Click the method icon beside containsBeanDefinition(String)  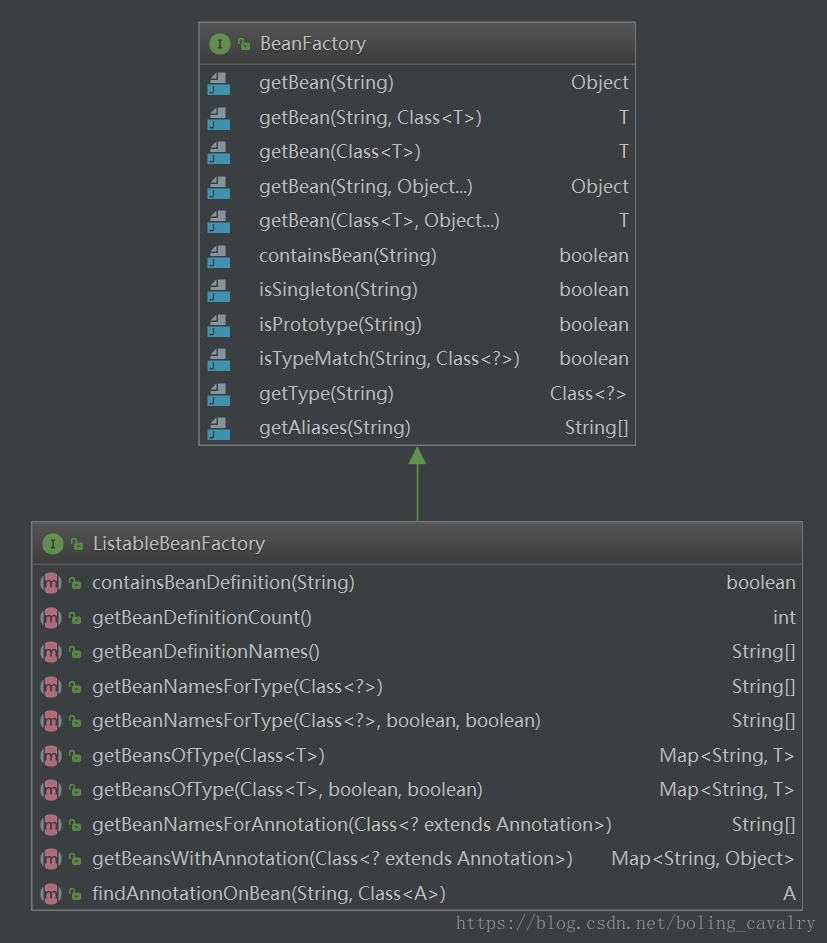click(x=51, y=583)
